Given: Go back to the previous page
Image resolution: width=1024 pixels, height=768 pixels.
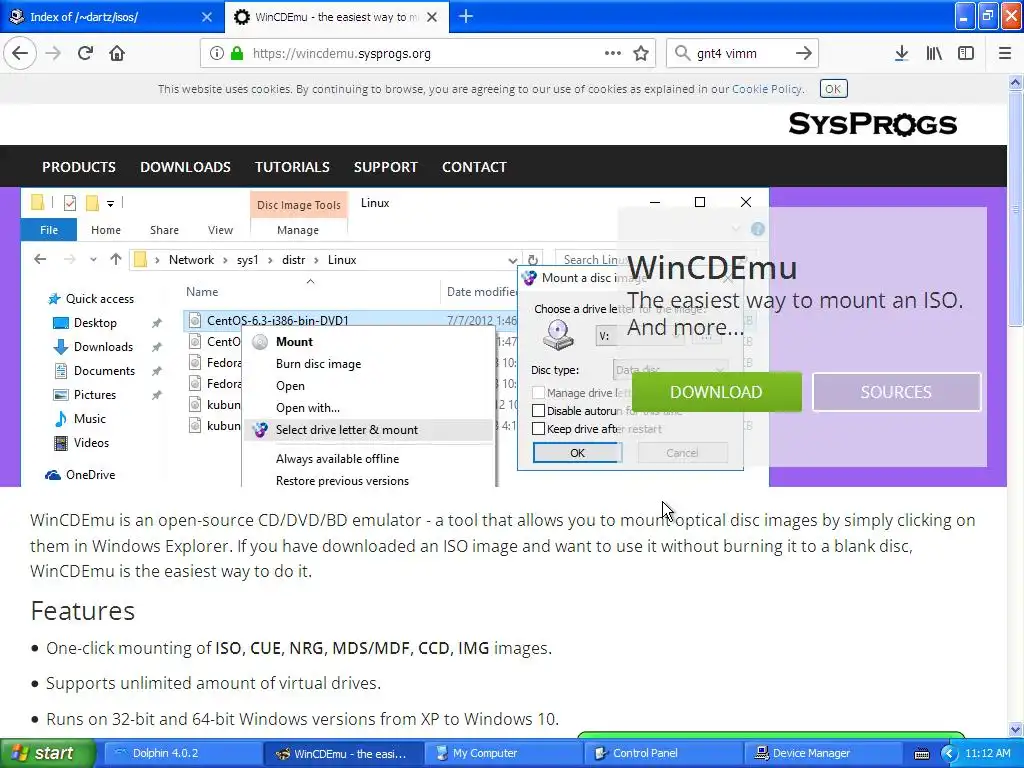Looking at the screenshot, I should [20, 53].
